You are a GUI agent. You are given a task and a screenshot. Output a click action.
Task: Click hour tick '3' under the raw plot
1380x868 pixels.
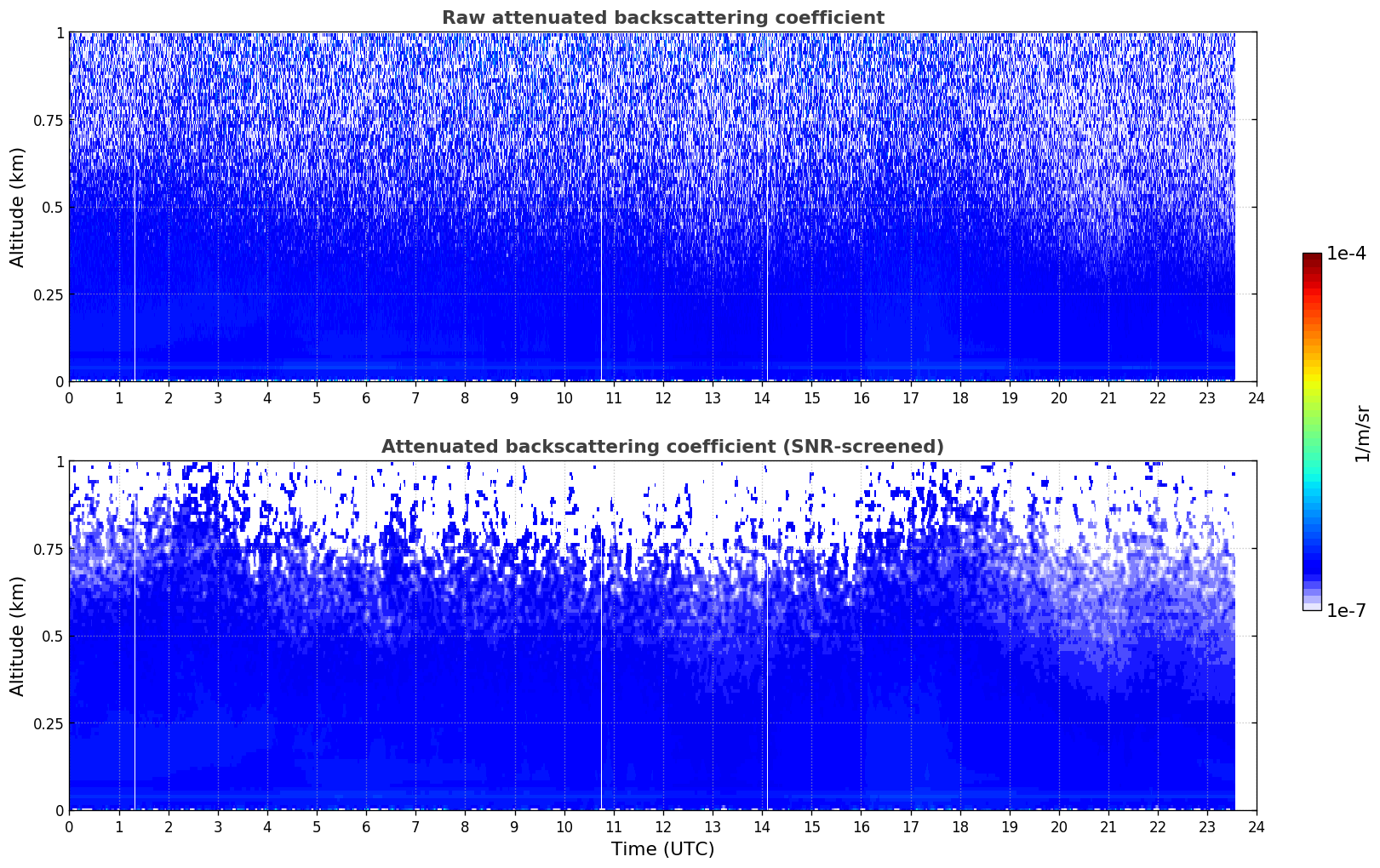coord(218,397)
